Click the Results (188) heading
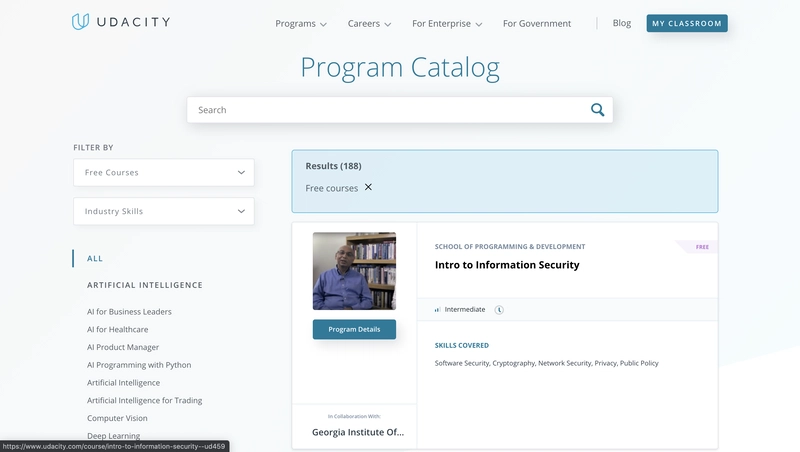This screenshot has width=800, height=452. pos(333,166)
